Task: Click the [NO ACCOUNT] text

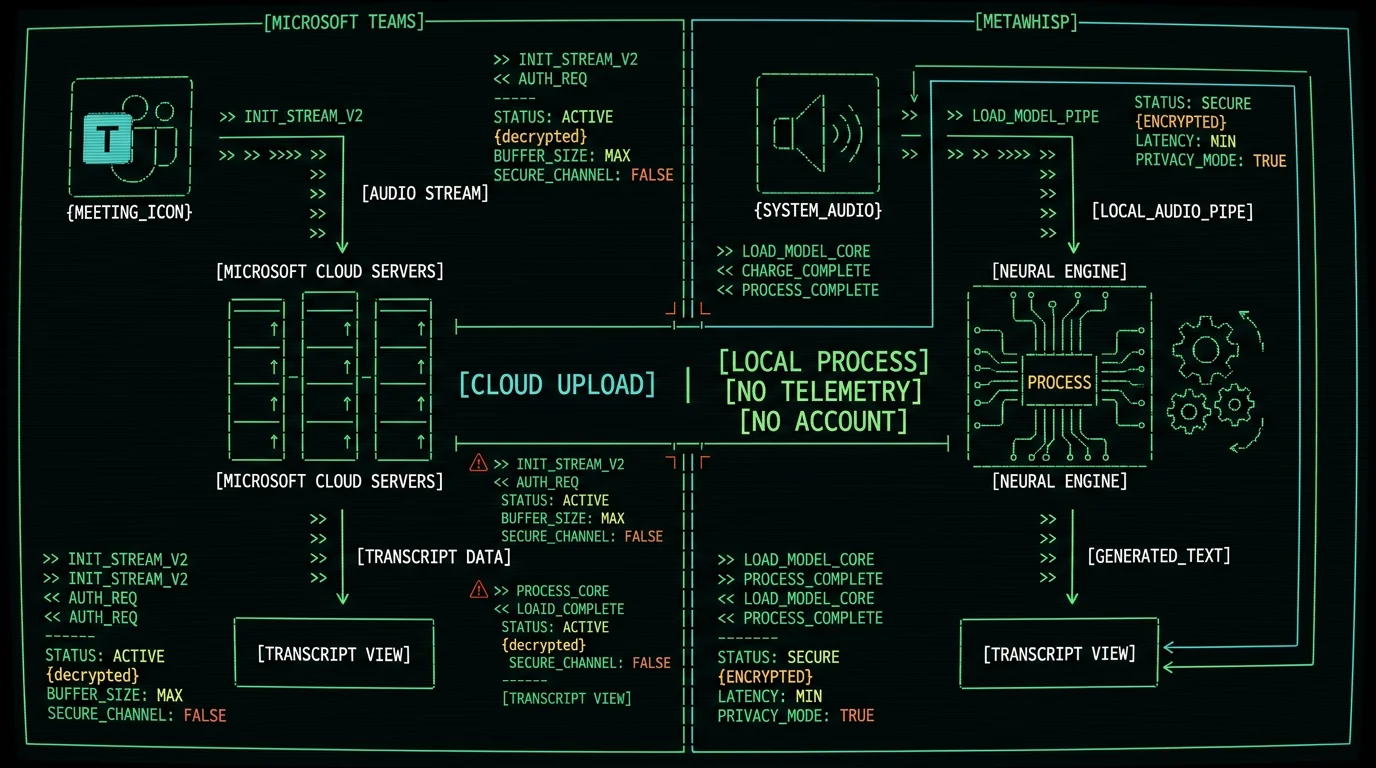Action: pos(824,421)
